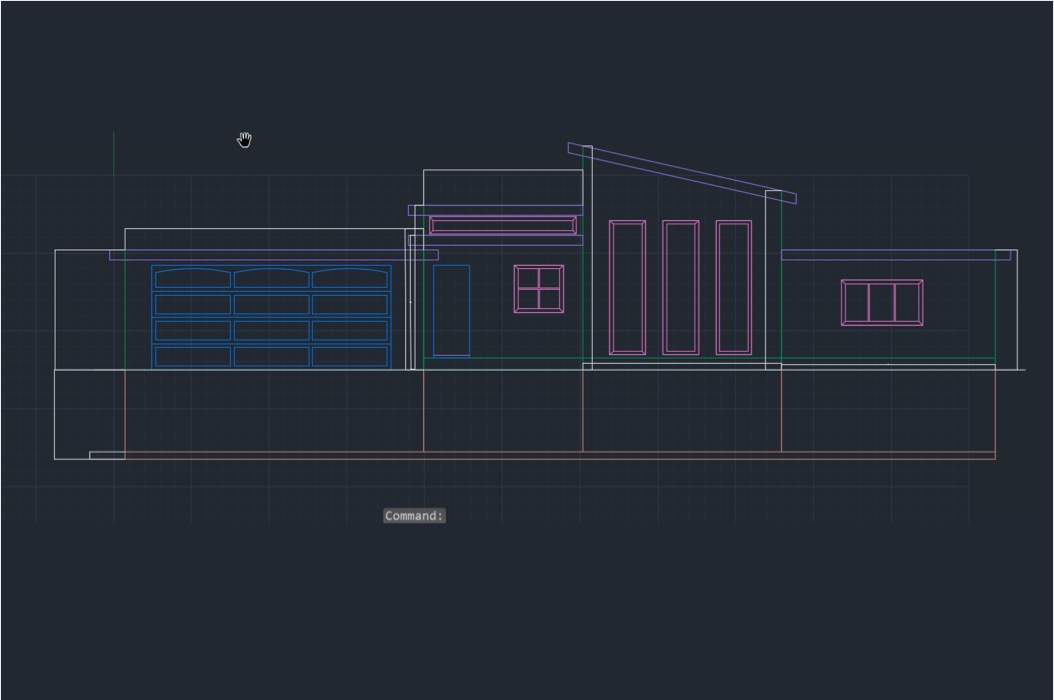Click the three-pane pink window on right wing

[x=881, y=302]
